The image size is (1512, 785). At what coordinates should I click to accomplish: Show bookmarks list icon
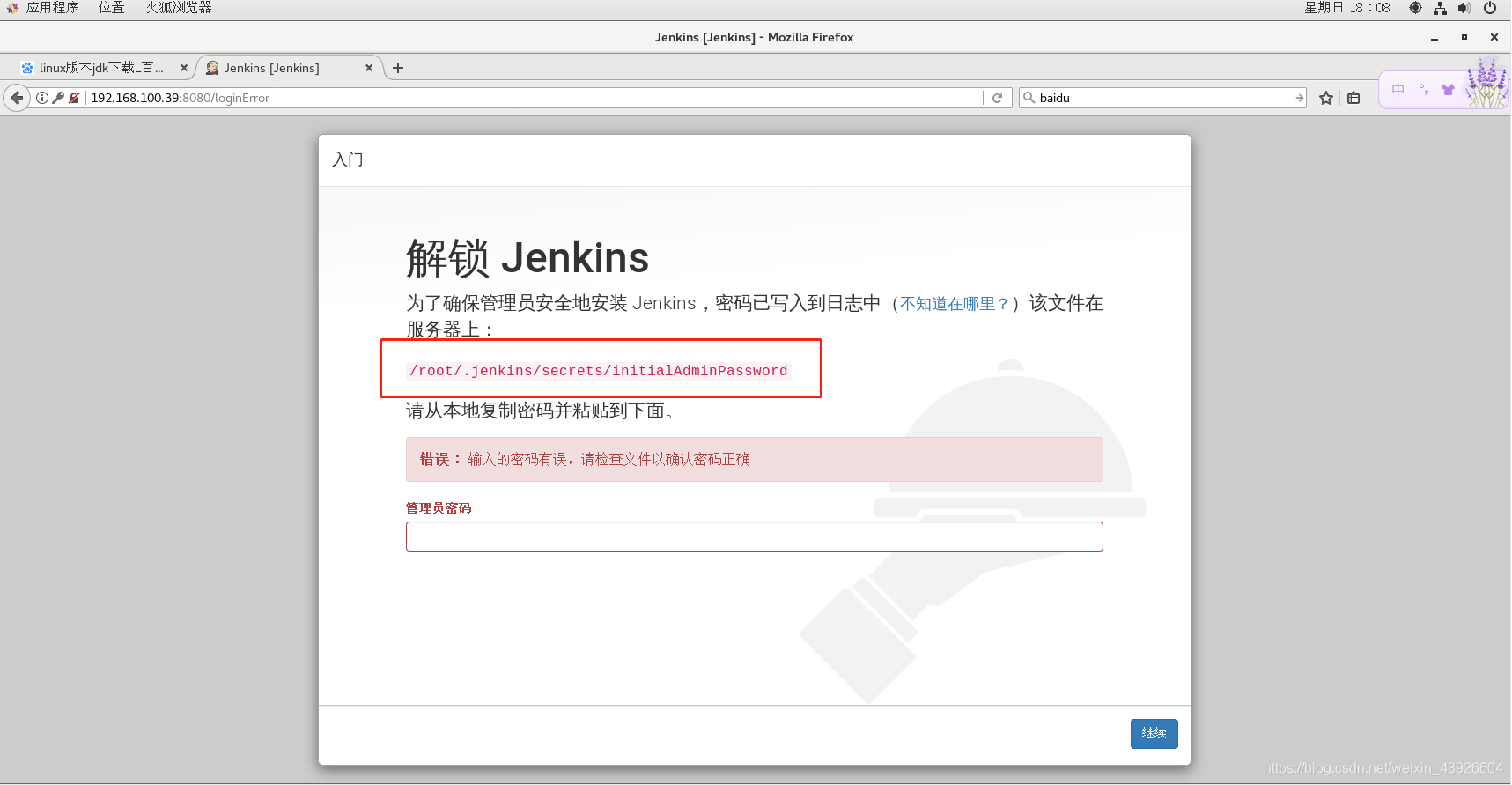tap(1353, 98)
